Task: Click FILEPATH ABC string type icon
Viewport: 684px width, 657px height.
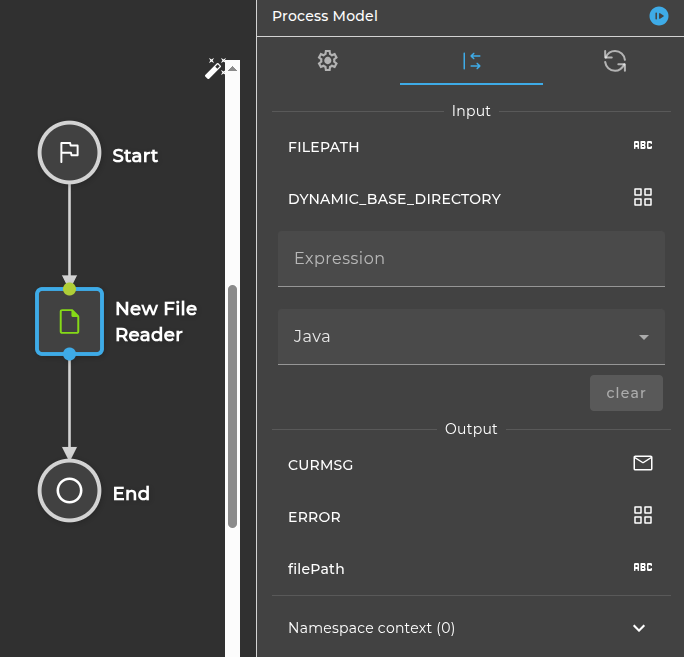Action: tap(643, 145)
